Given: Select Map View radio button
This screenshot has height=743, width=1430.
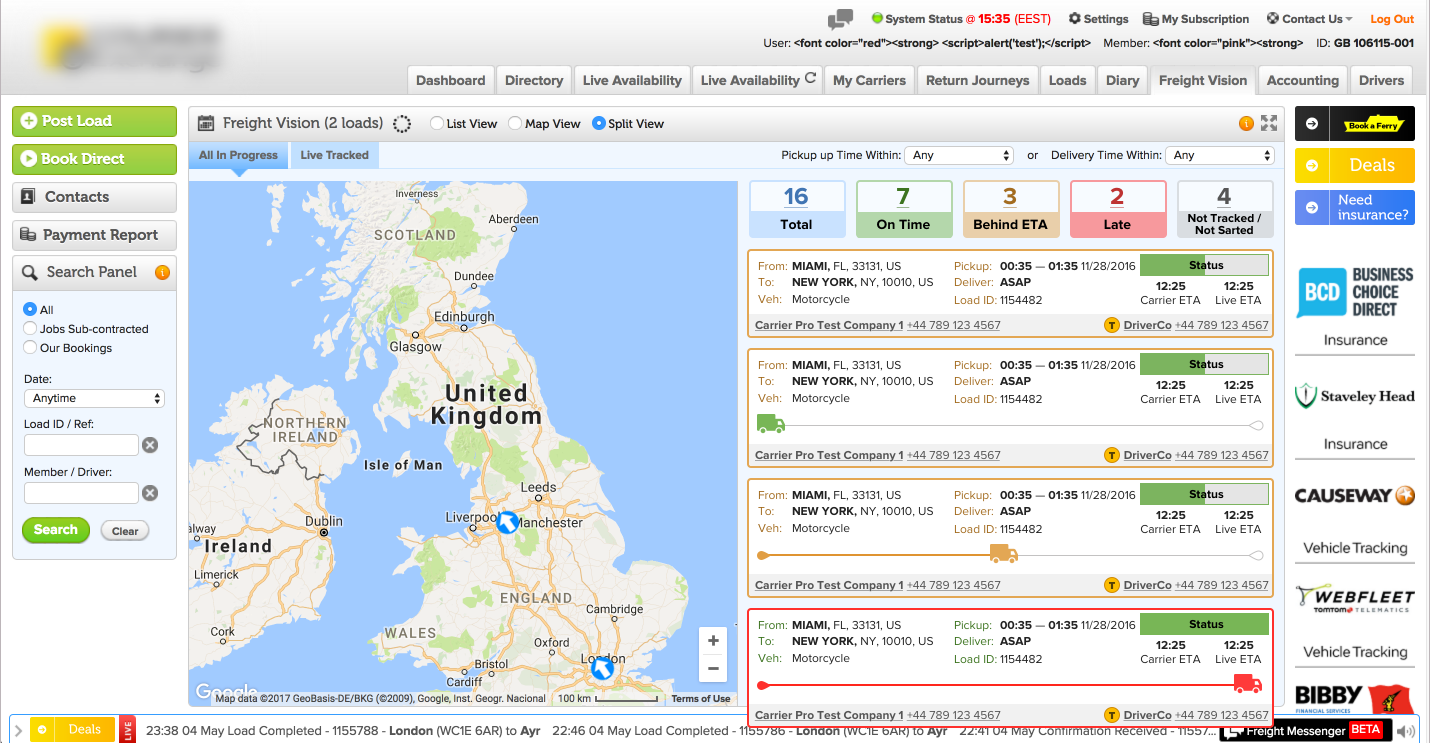Looking at the screenshot, I should [515, 124].
